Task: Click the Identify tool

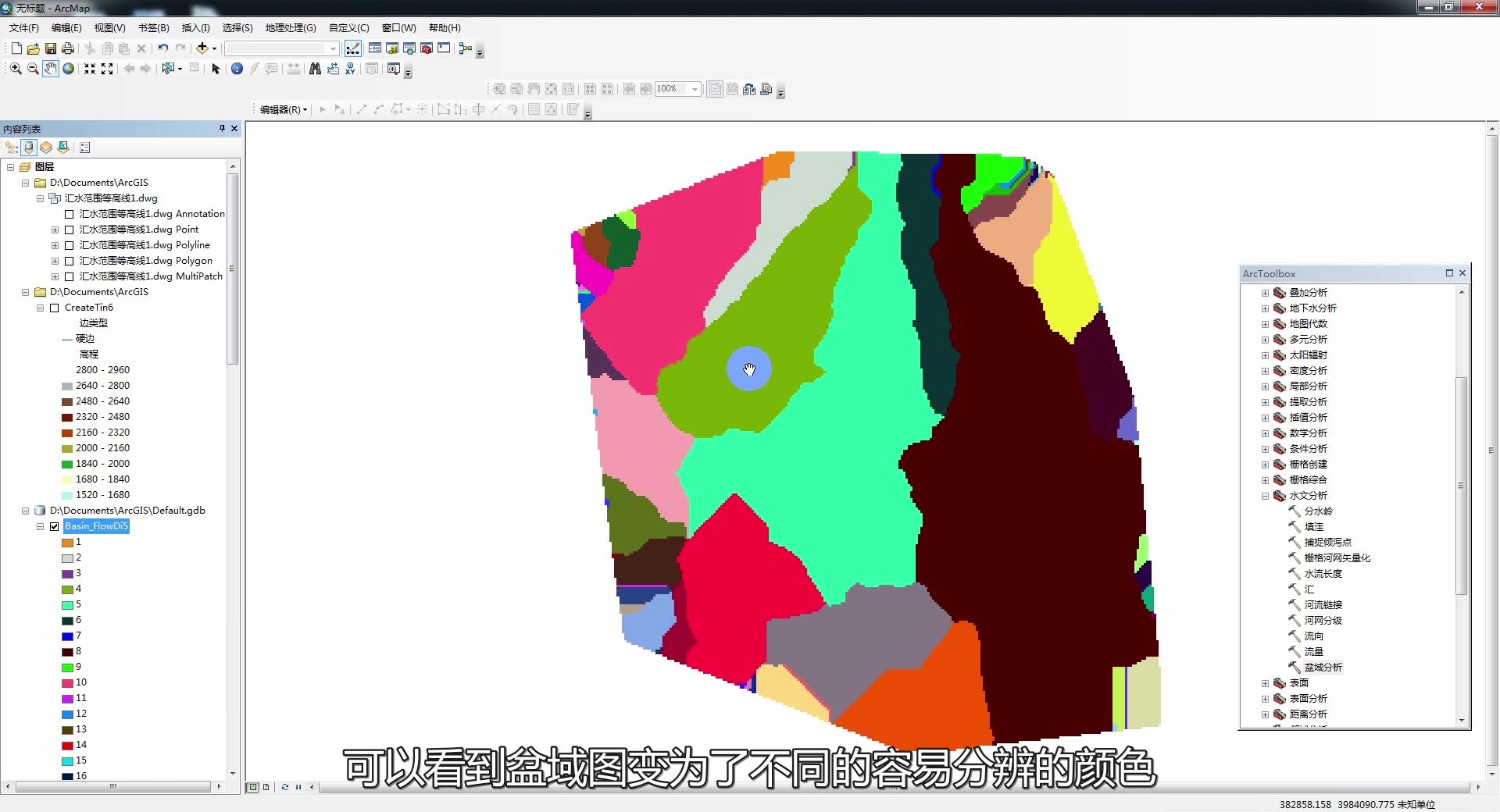Action: (x=237, y=69)
